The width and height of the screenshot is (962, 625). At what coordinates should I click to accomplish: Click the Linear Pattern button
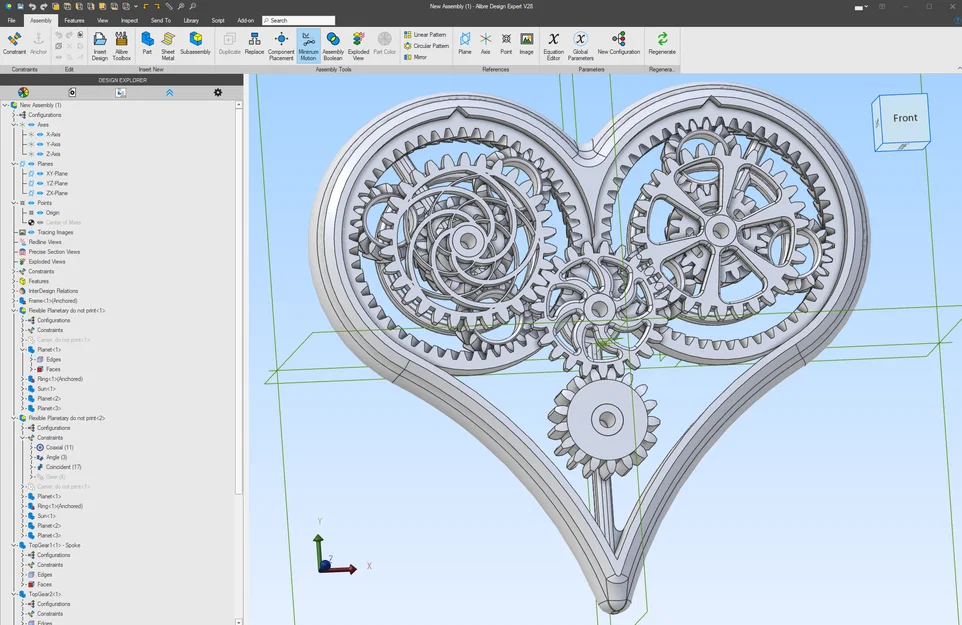(425, 35)
